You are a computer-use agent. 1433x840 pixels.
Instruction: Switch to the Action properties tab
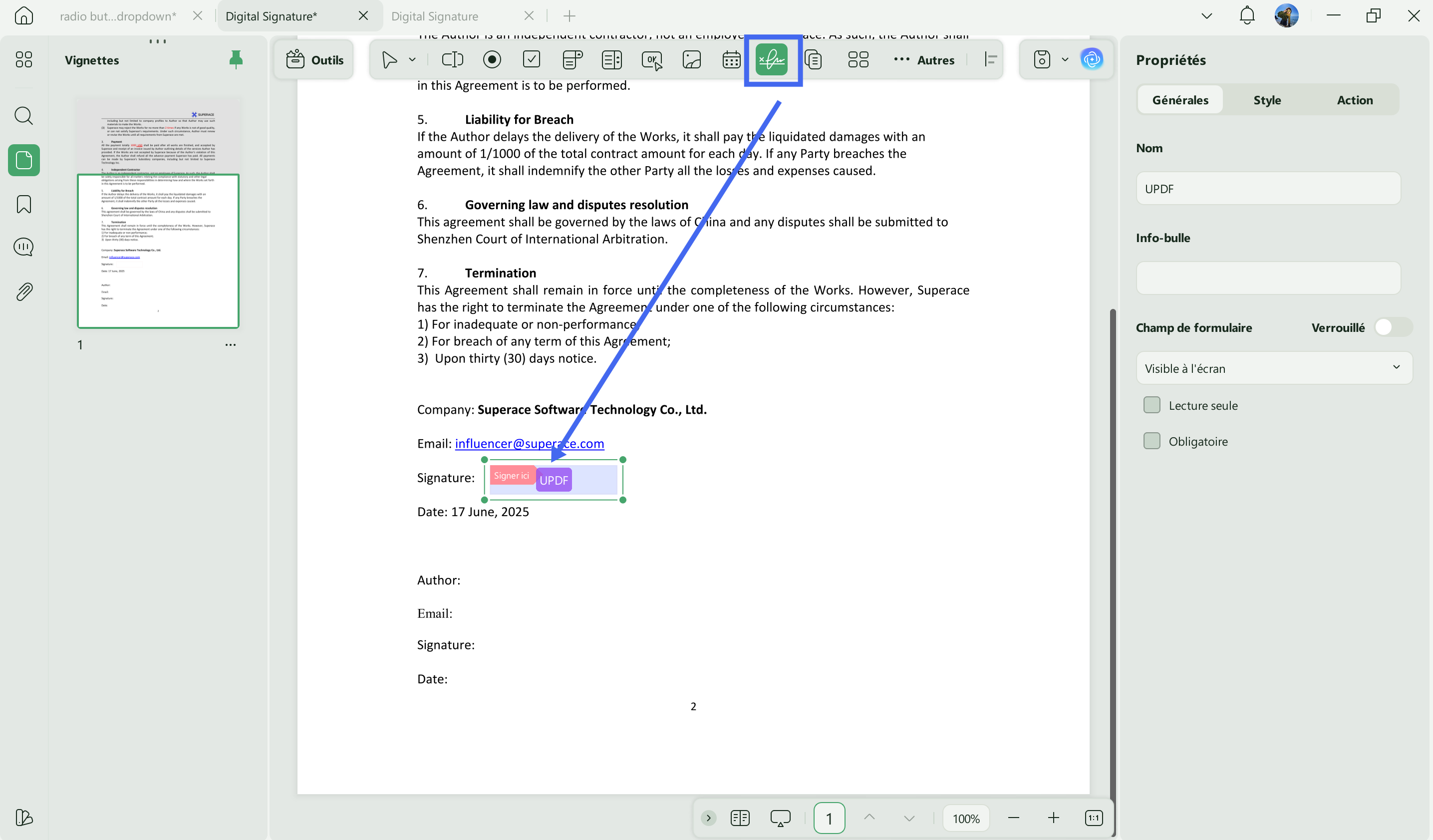(1355, 100)
